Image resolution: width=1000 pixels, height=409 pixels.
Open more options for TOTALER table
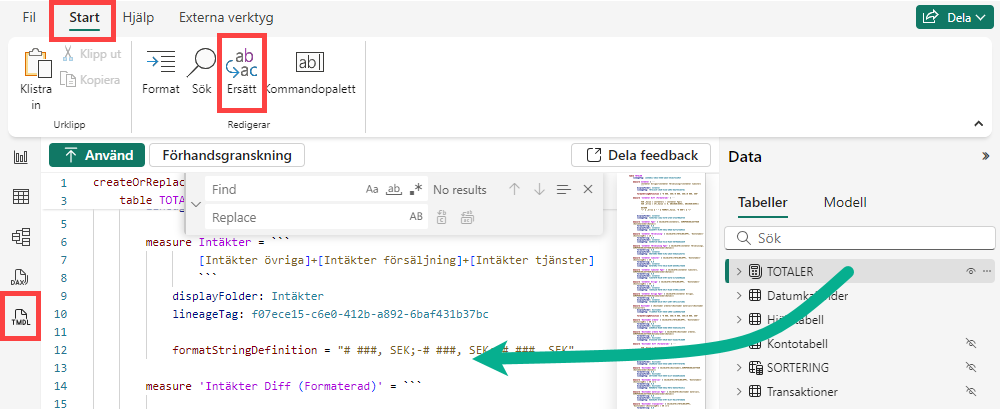click(987, 272)
